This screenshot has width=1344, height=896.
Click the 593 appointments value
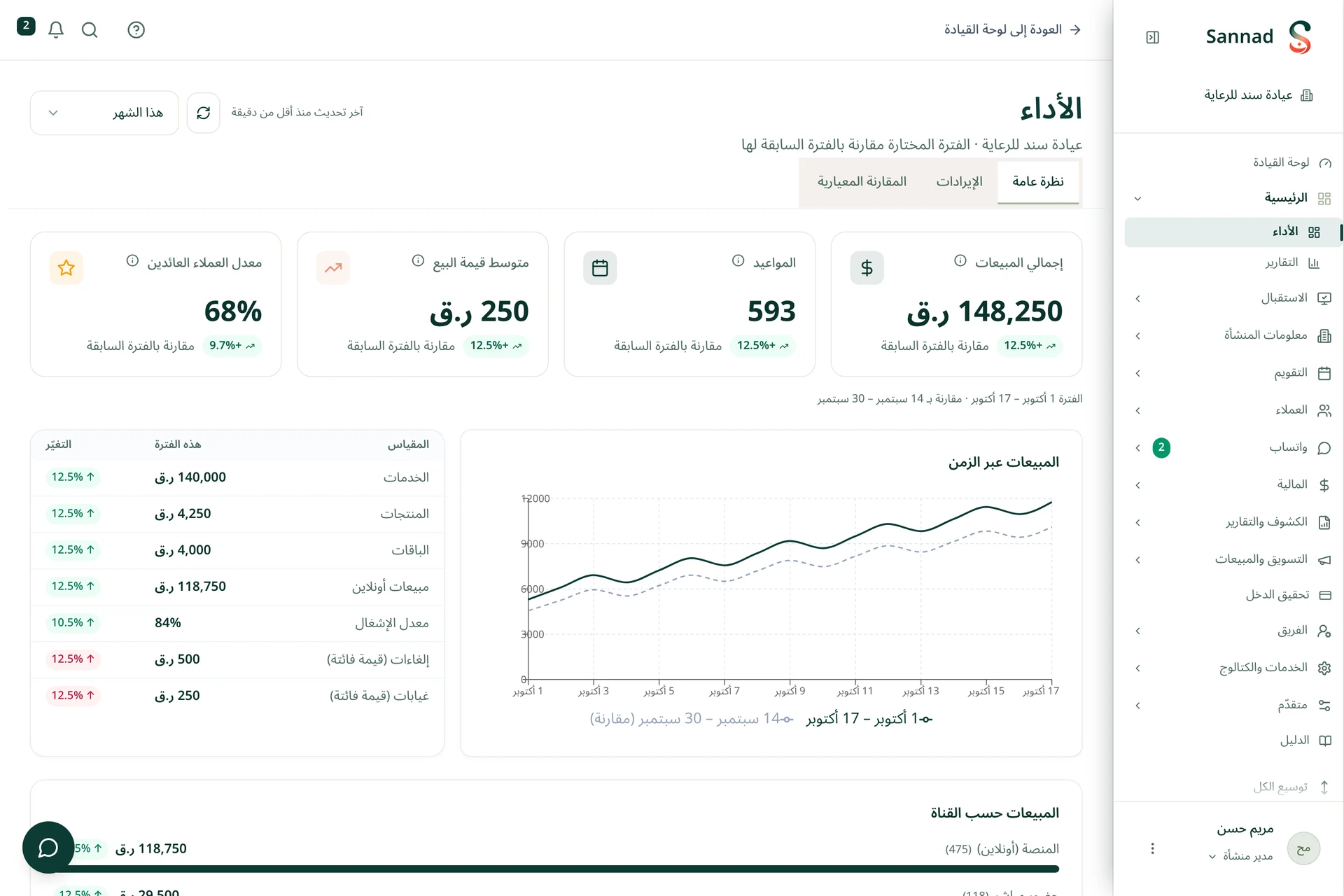point(771,311)
